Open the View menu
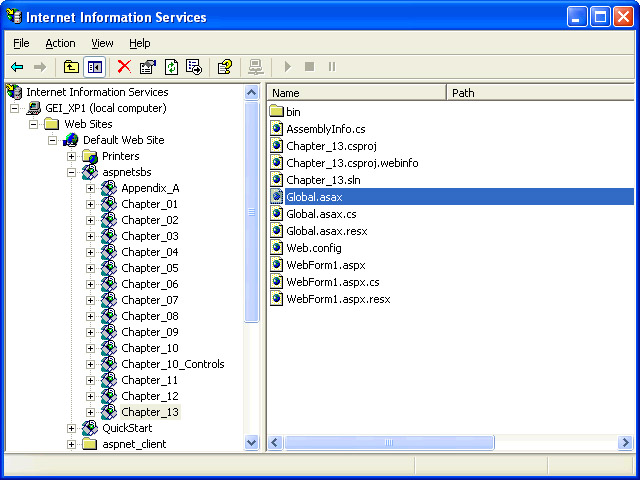 (102, 43)
